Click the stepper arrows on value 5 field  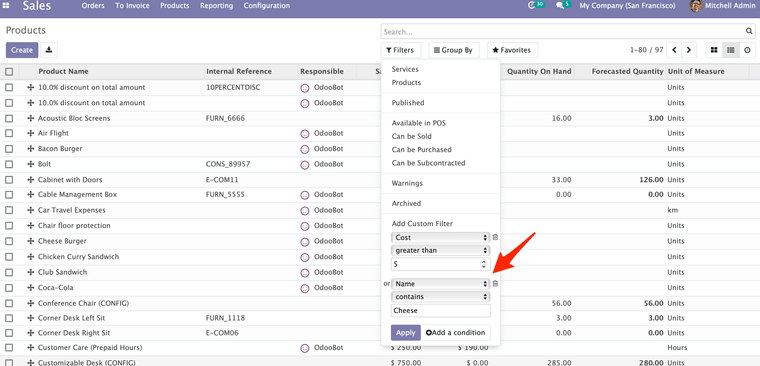(483, 264)
